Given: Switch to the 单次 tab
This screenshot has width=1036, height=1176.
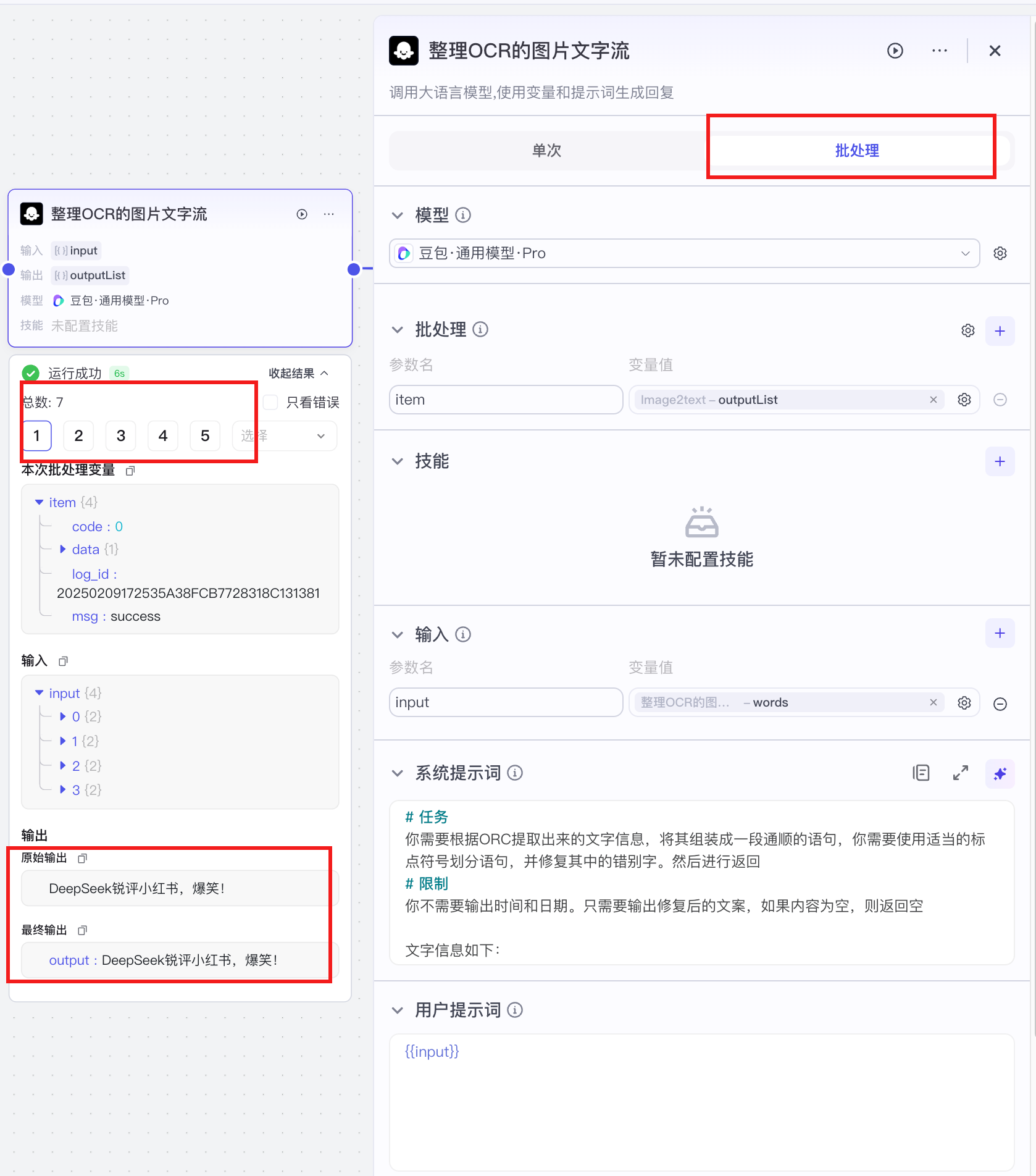Looking at the screenshot, I should pos(546,150).
